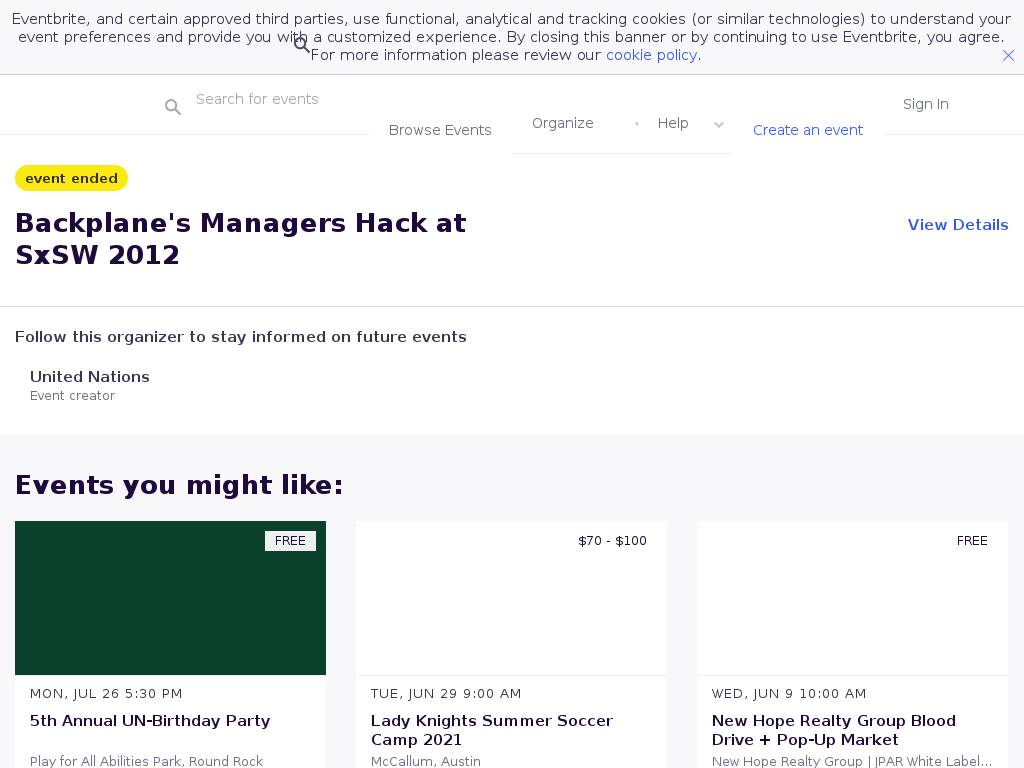Open the New Hope Realty Blood Drive event
The height and width of the screenshot is (768, 1024).
[833, 730]
